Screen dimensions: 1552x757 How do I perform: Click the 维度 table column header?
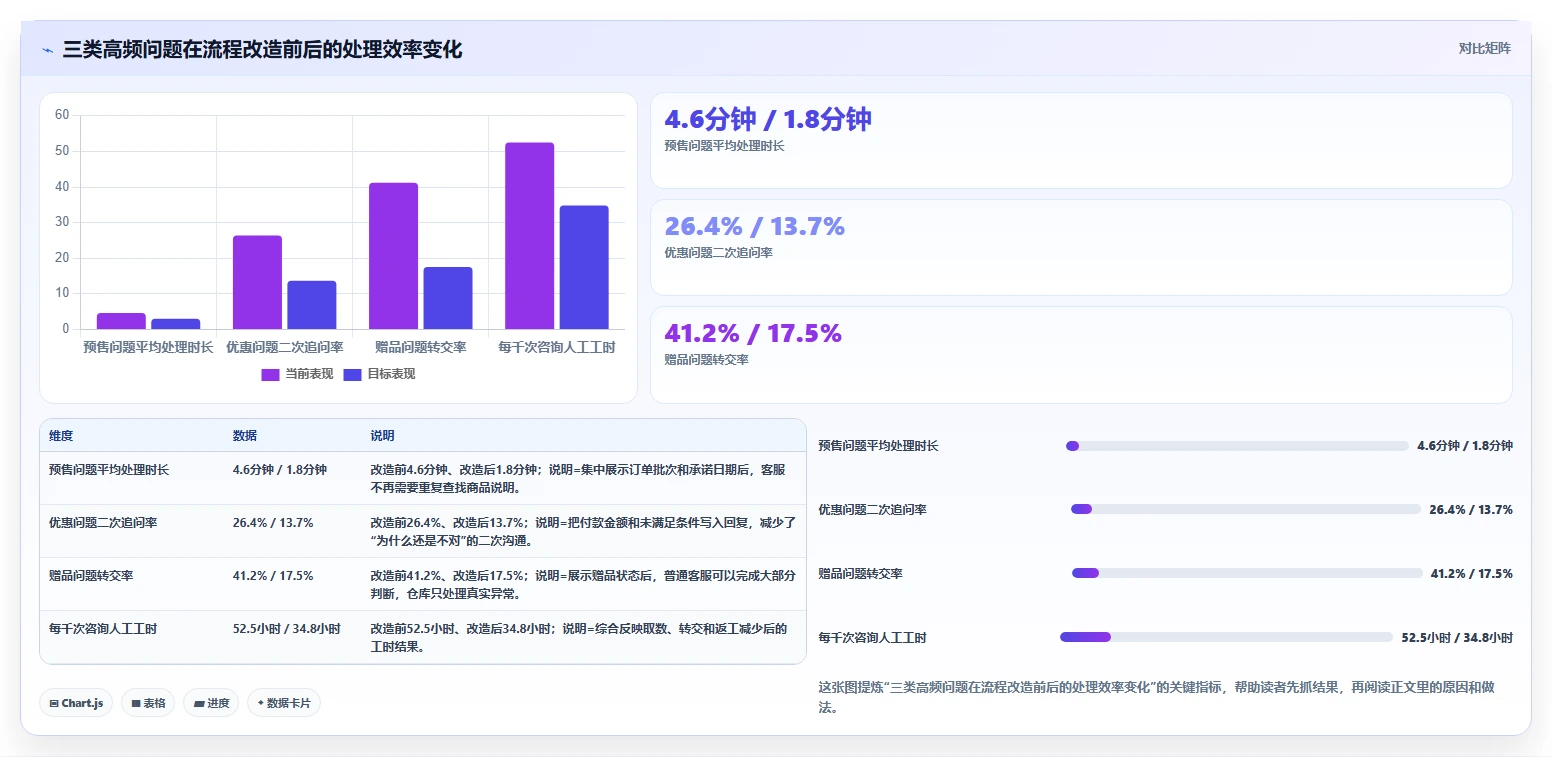(x=61, y=436)
